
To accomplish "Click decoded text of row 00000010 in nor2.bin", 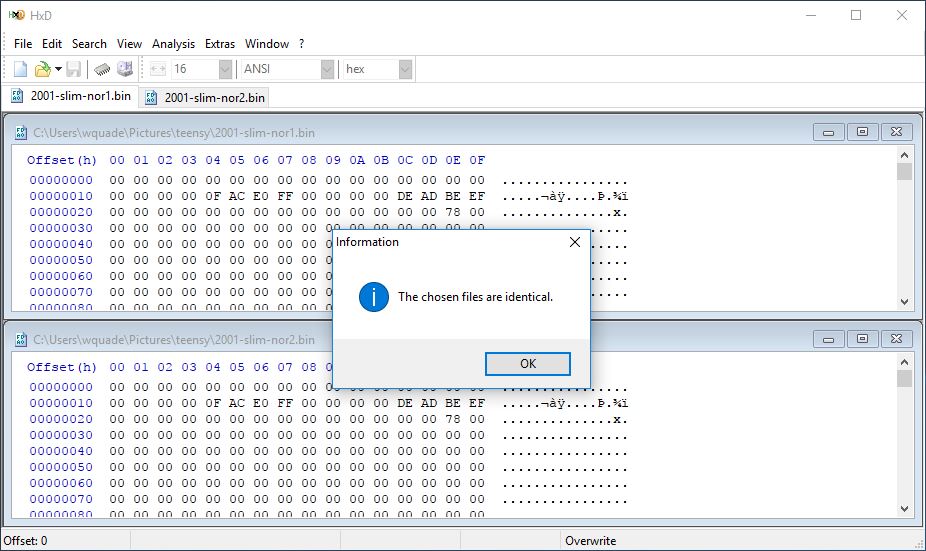I will click(565, 403).
